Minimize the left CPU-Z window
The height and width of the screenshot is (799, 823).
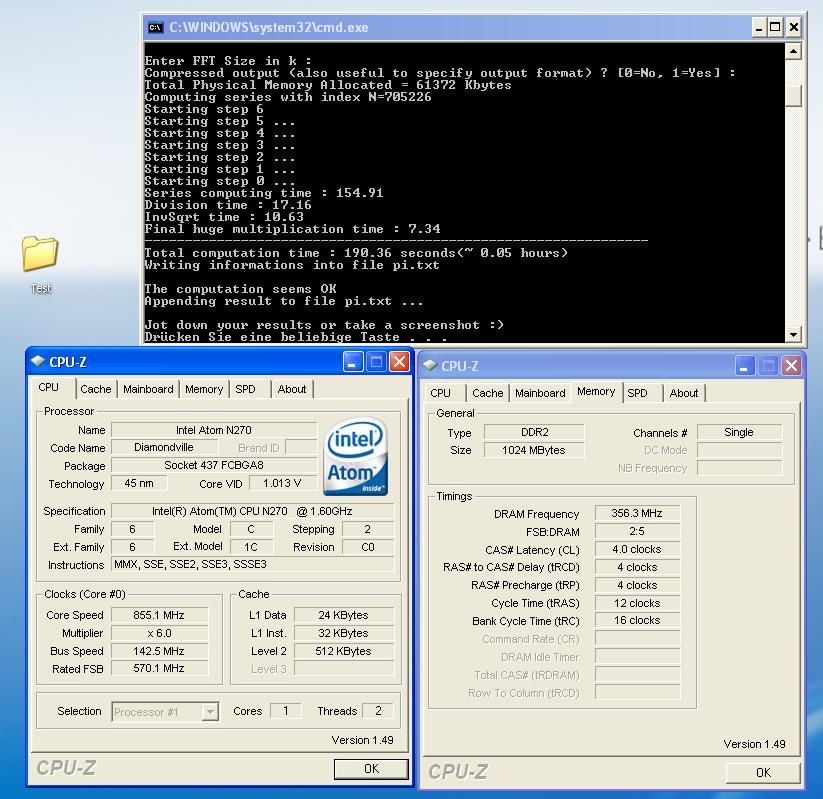[352, 362]
